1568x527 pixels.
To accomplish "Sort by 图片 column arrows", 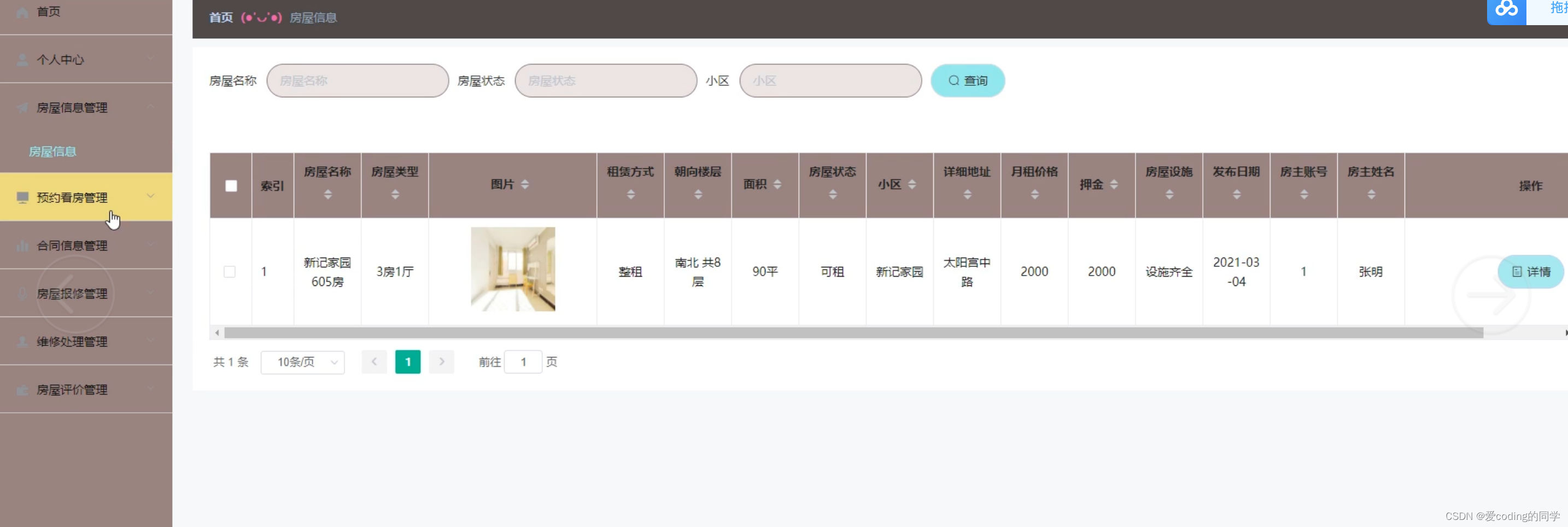I will click(525, 184).
